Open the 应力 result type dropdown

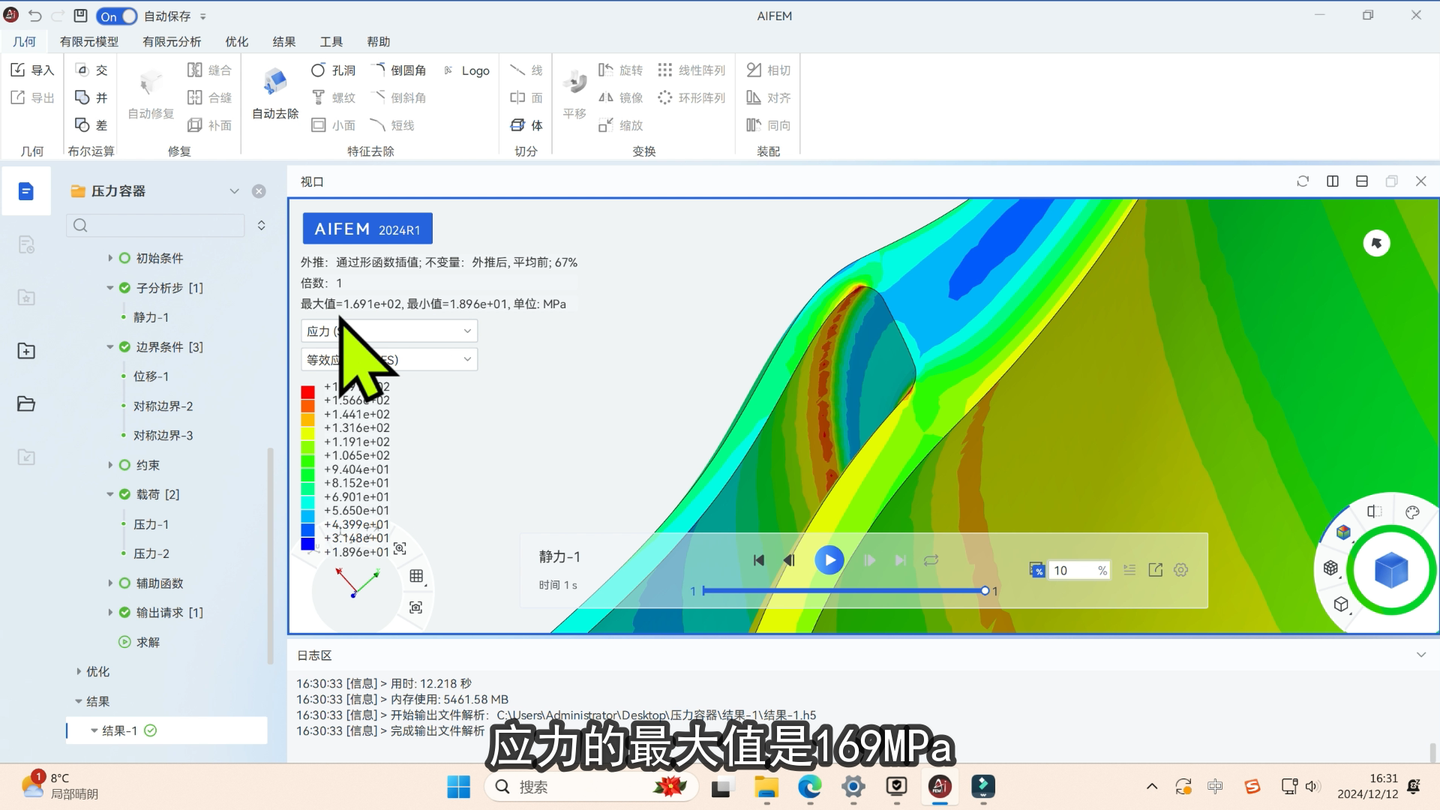click(389, 331)
